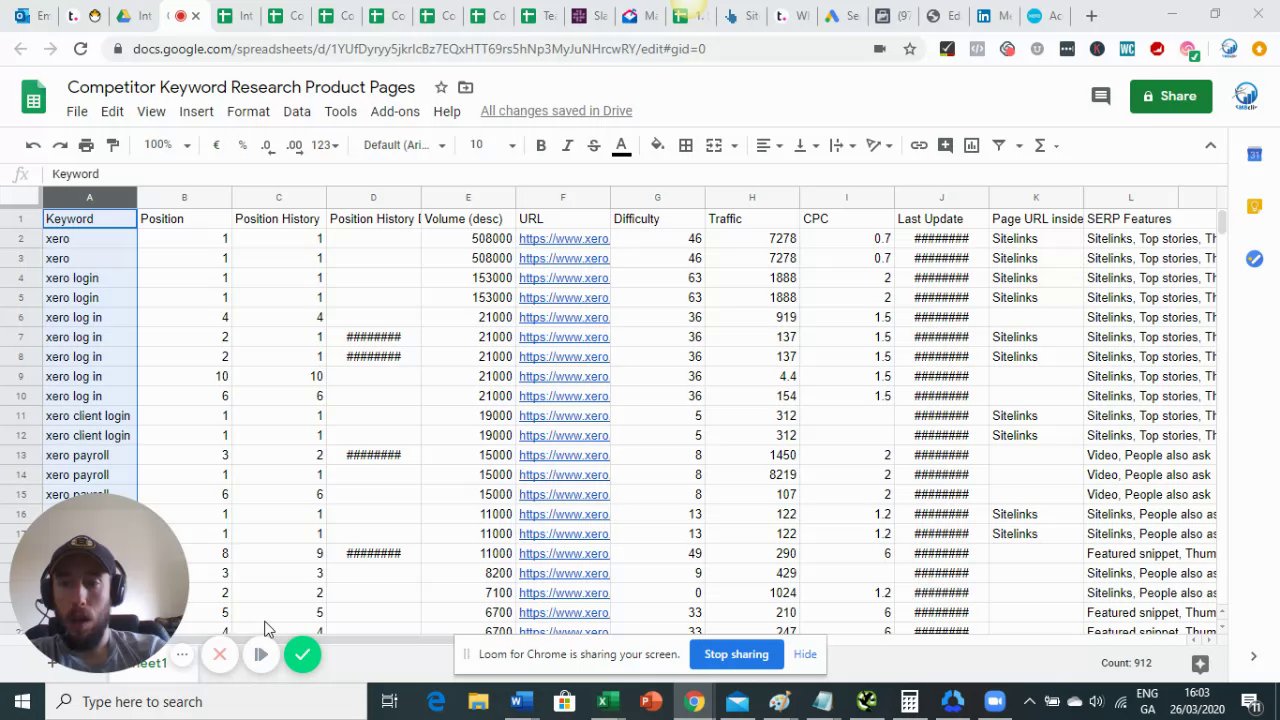Open the Count: 912 summary dropdown
This screenshot has width=1280, height=720.
pos(1126,663)
